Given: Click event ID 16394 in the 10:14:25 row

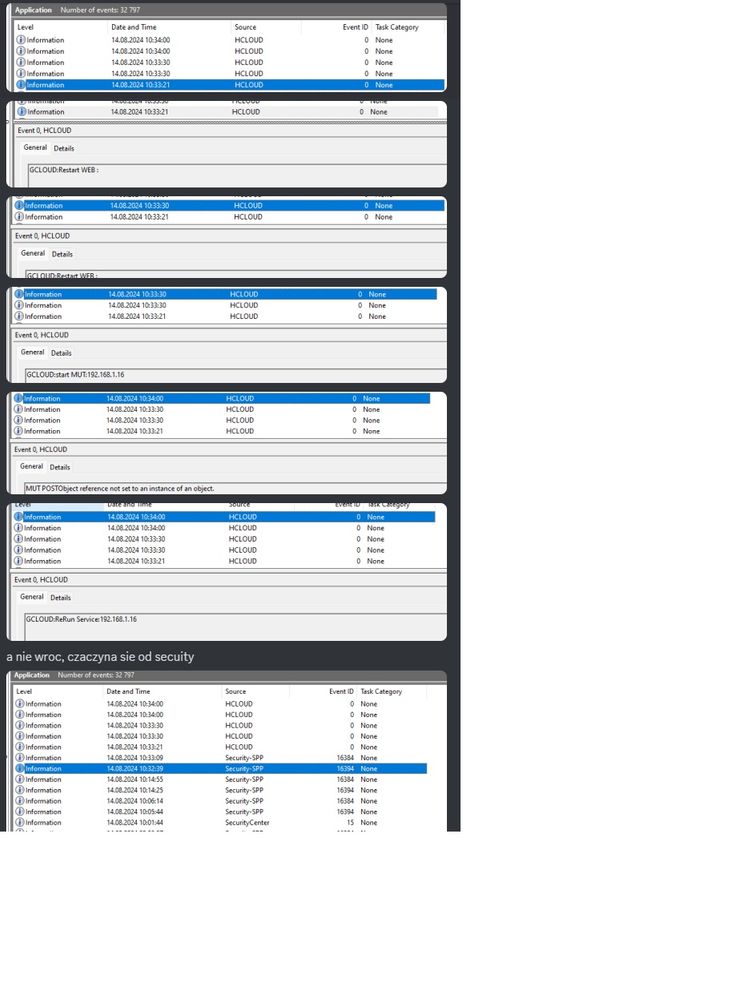Looking at the screenshot, I should tap(345, 790).
